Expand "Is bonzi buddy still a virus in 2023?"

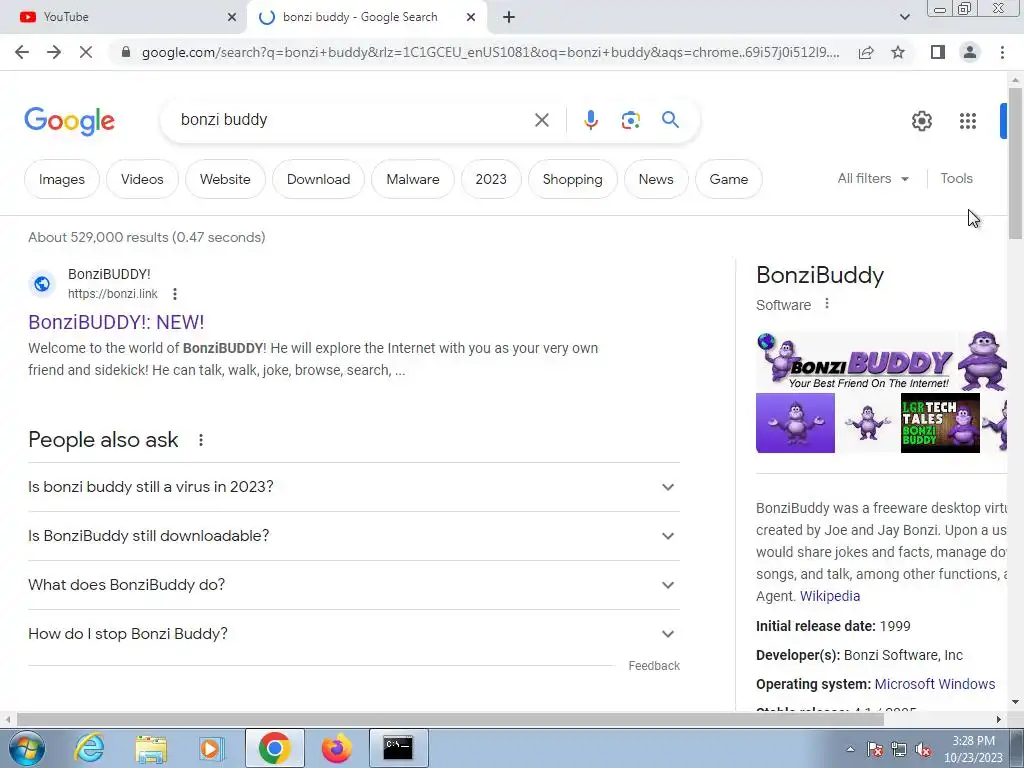click(354, 487)
